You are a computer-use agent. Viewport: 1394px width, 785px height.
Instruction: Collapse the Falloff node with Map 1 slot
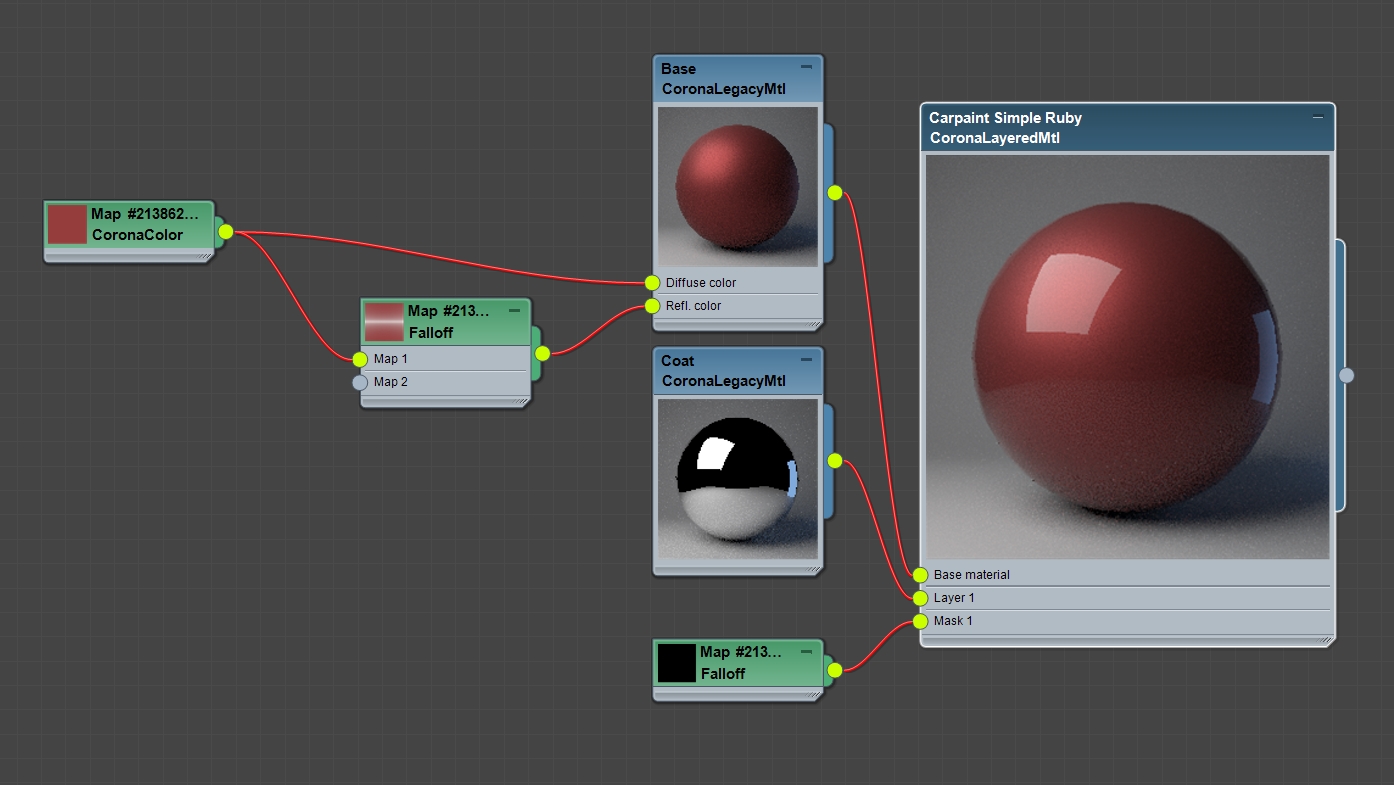click(514, 310)
